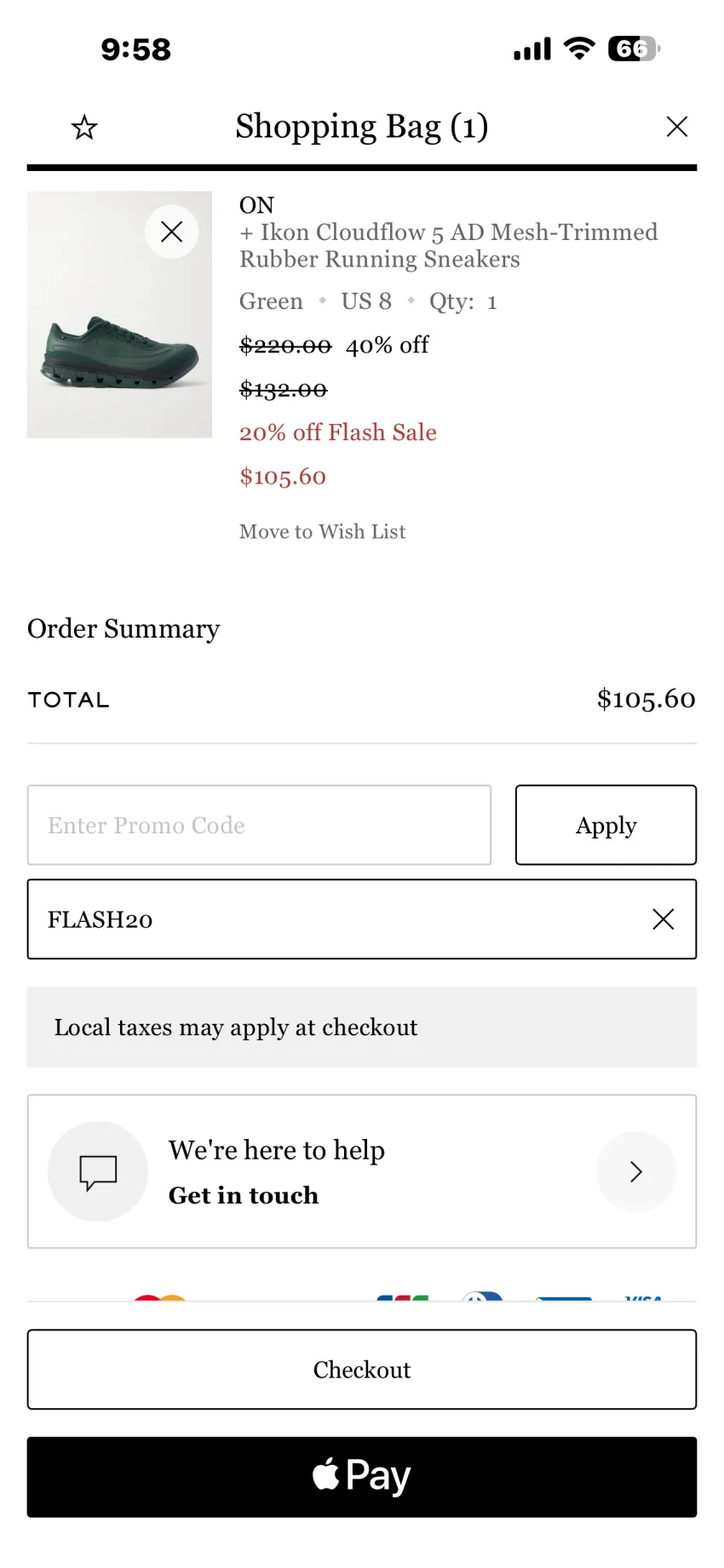
Task: Open the chat bubble help icon
Action: pyautogui.click(x=98, y=1171)
